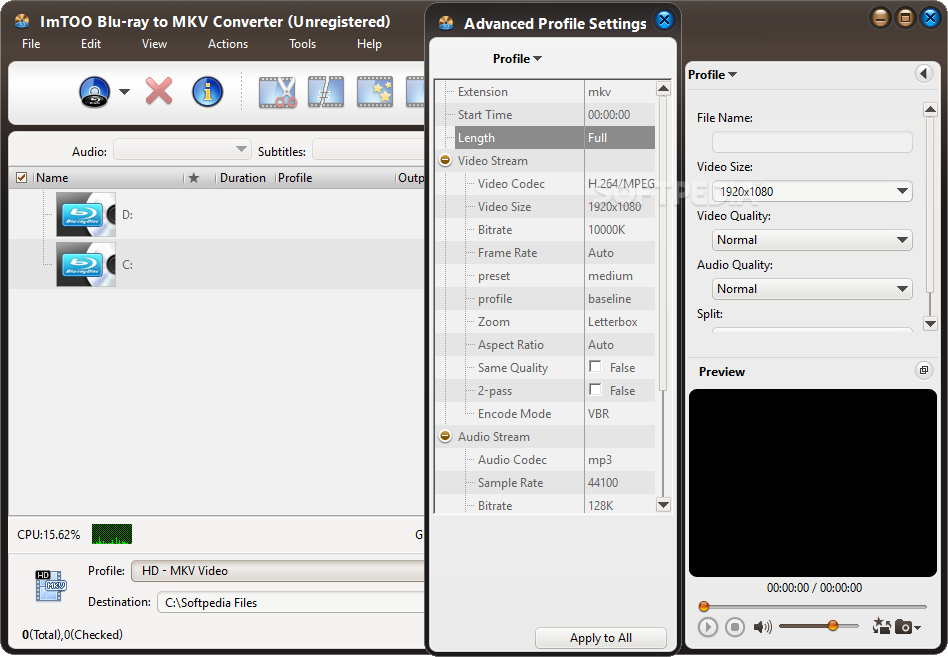Click the Zoom Letterbox value
Image resolution: width=948 pixels, height=657 pixels.
click(x=620, y=322)
